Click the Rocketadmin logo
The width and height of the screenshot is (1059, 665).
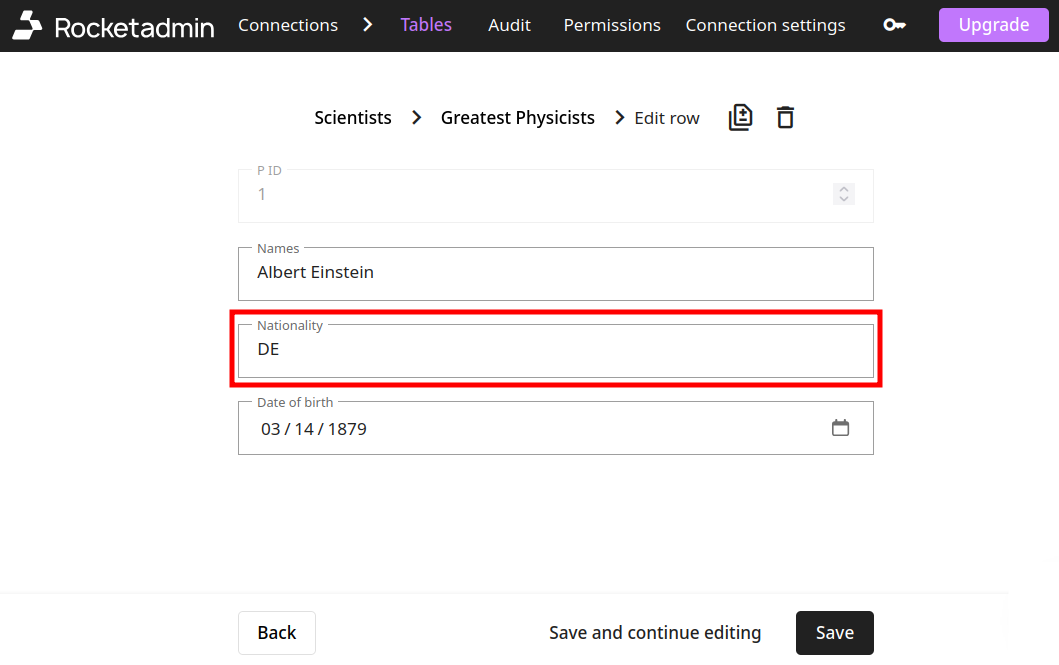click(x=113, y=26)
